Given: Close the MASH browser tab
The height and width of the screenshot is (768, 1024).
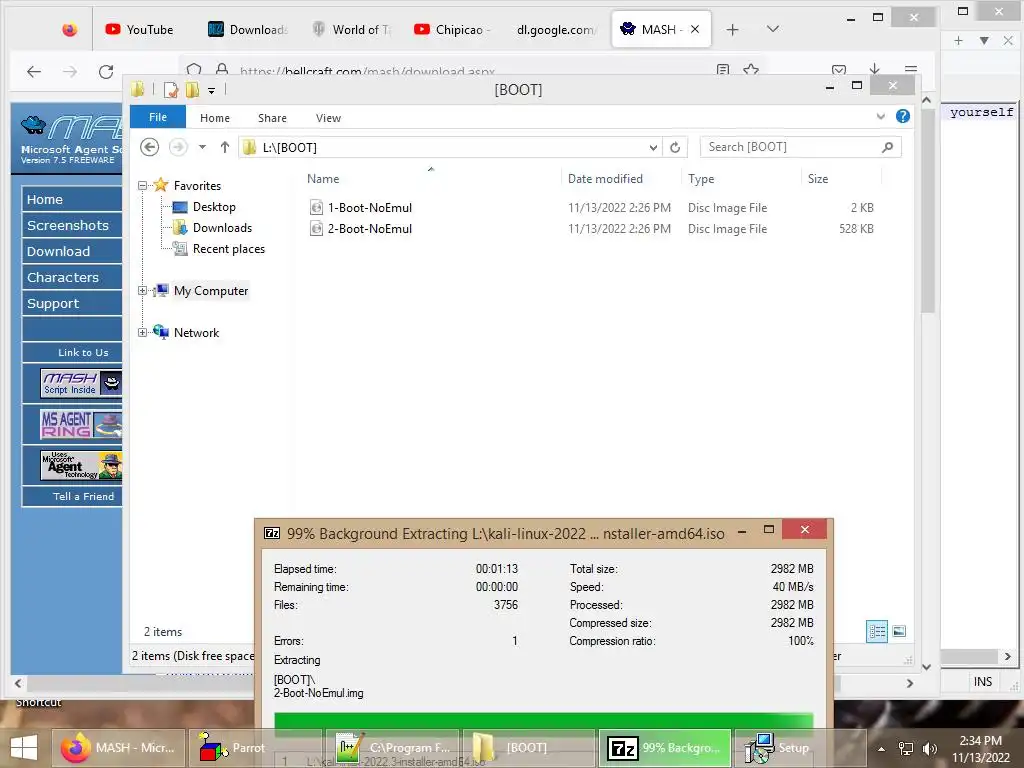Looking at the screenshot, I should [695, 29].
